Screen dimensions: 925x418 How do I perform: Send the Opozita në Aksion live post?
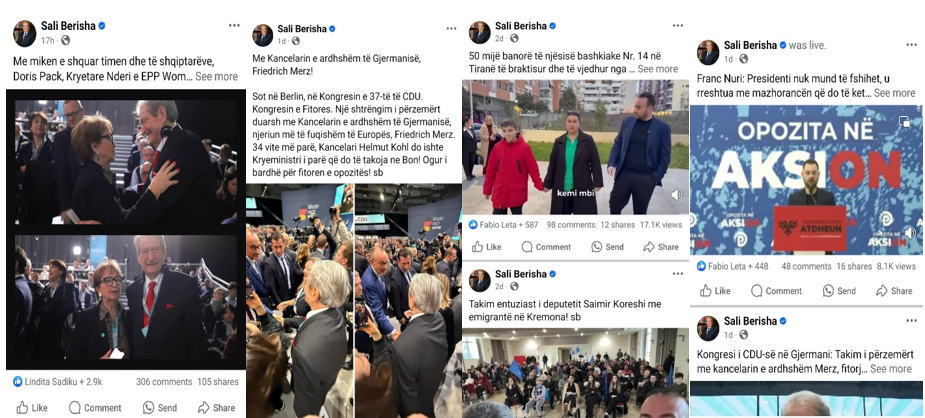point(839,291)
